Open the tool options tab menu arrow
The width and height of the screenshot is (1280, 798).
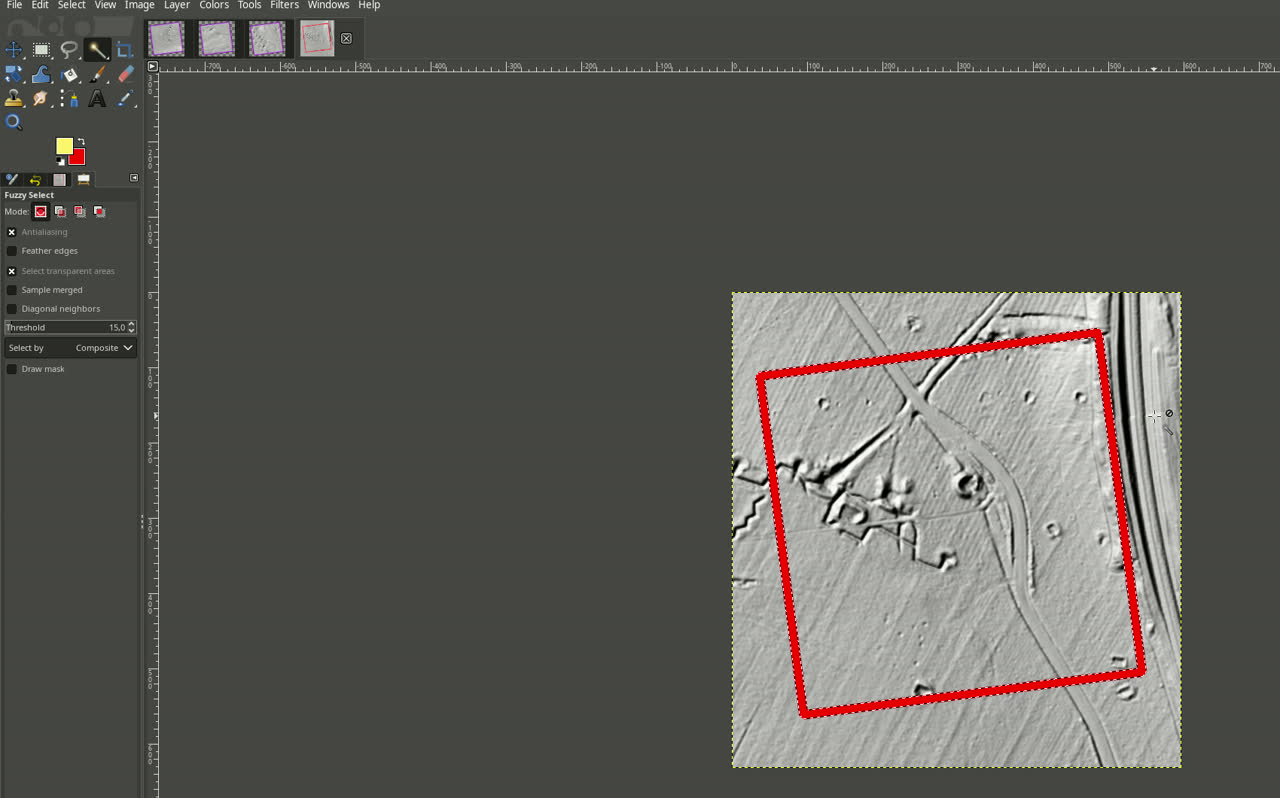click(134, 178)
